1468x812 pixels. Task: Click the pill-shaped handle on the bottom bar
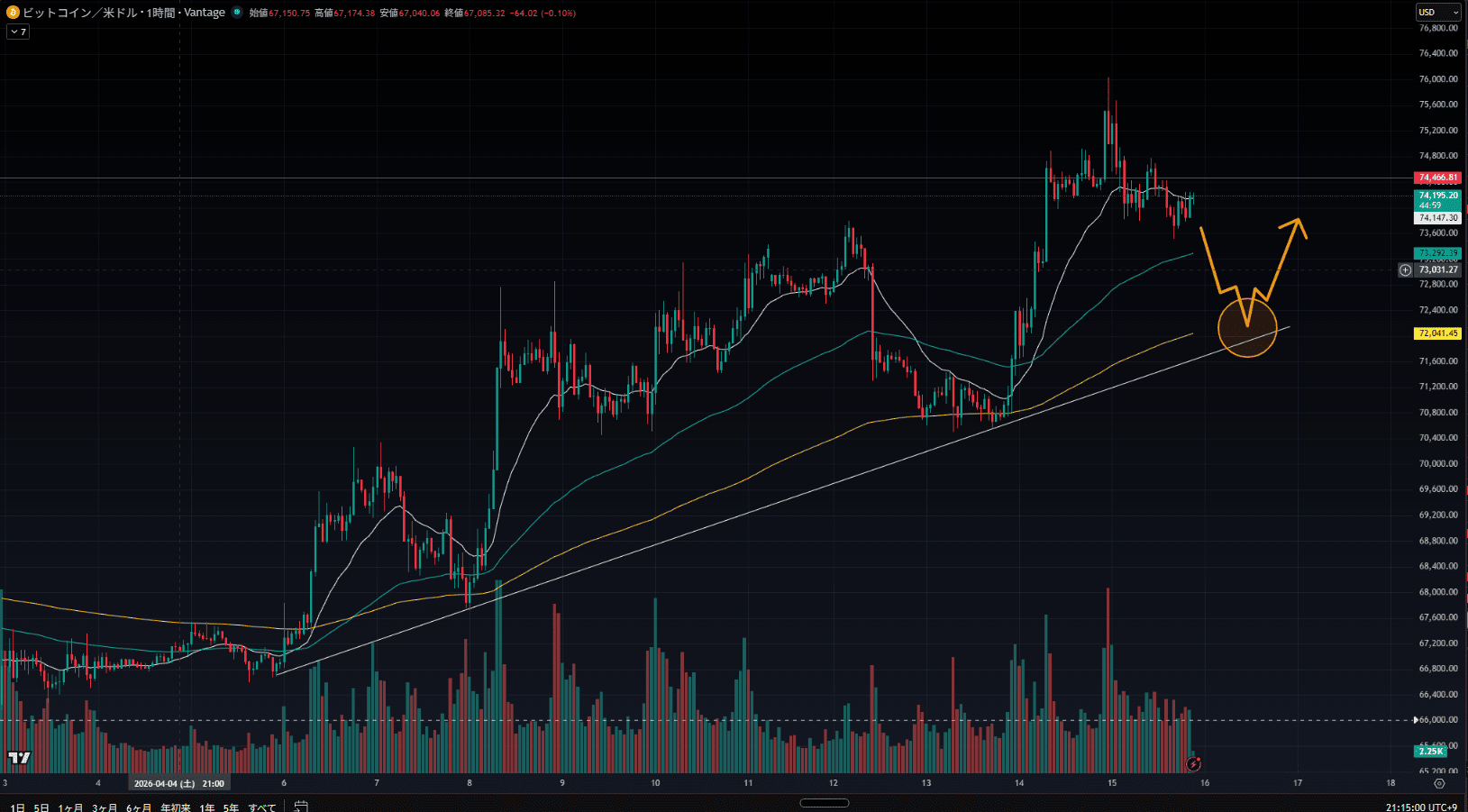click(824, 803)
